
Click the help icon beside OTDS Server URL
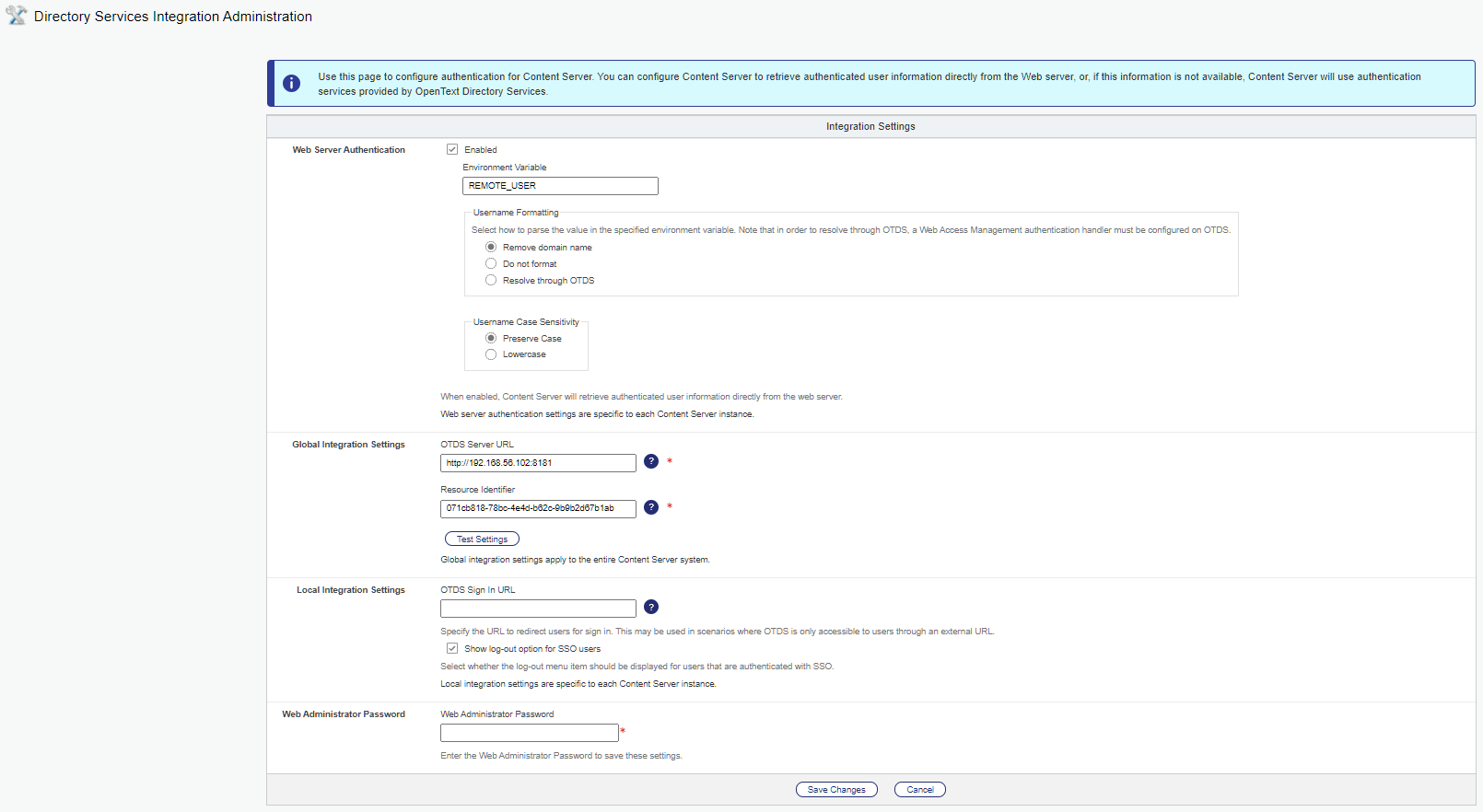click(x=651, y=461)
